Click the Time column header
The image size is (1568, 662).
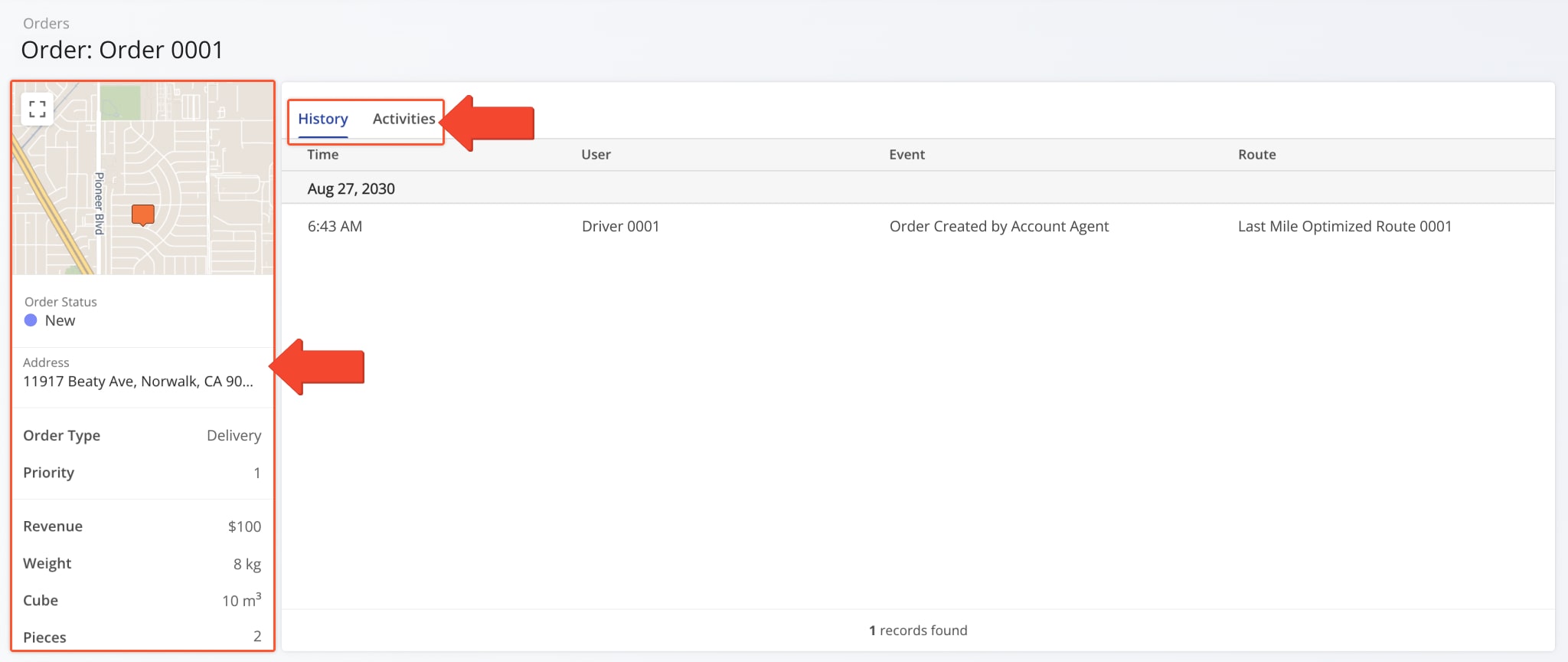[323, 155]
